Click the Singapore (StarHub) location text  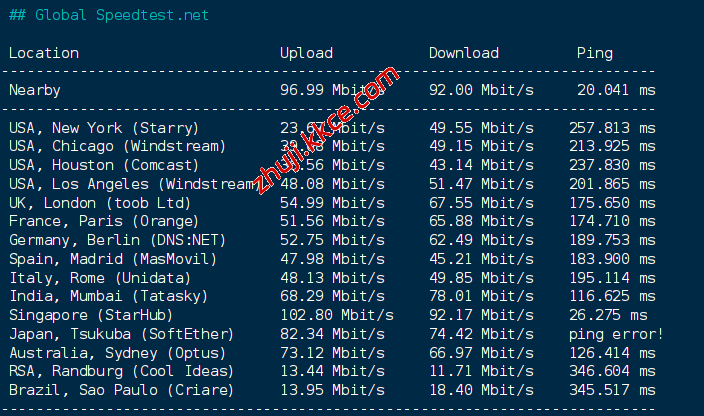click(86, 315)
